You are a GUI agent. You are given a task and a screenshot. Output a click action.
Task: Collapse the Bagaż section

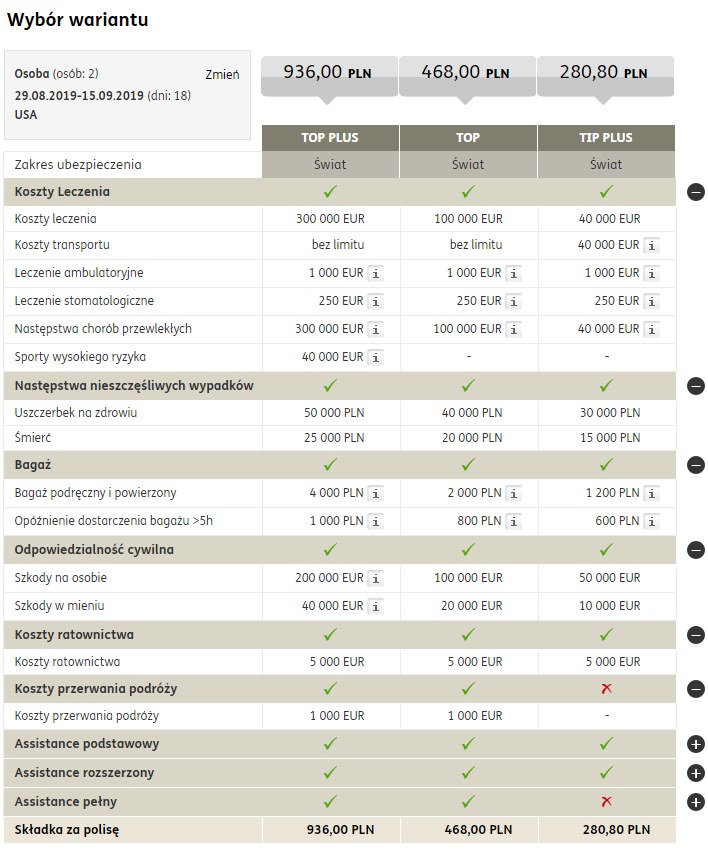[695, 466]
